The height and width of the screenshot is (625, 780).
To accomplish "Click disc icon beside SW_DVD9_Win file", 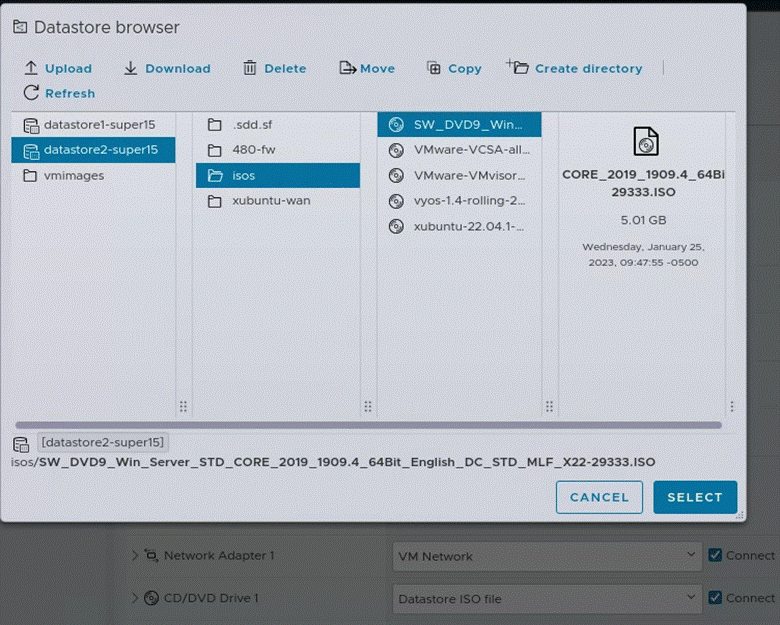I will [x=396, y=125].
